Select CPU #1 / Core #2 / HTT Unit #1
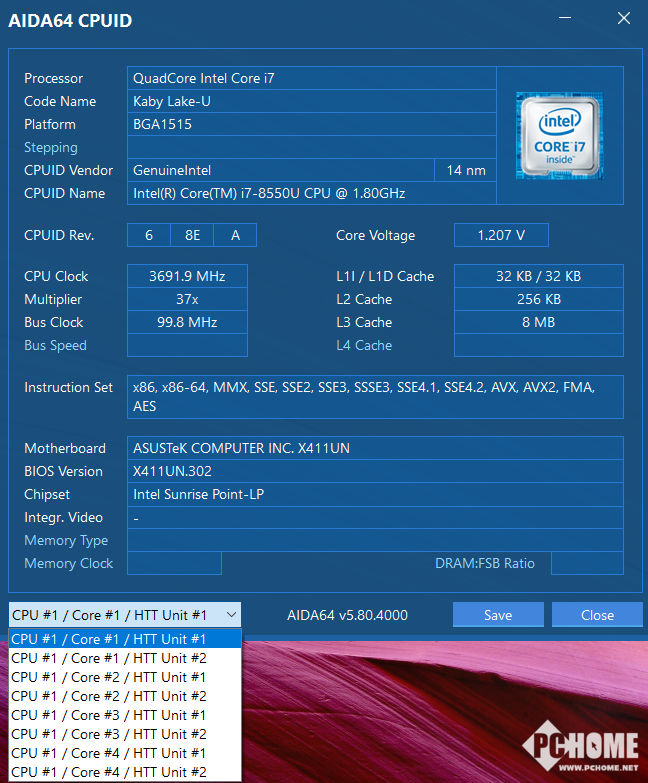The image size is (648, 783). 125,677
